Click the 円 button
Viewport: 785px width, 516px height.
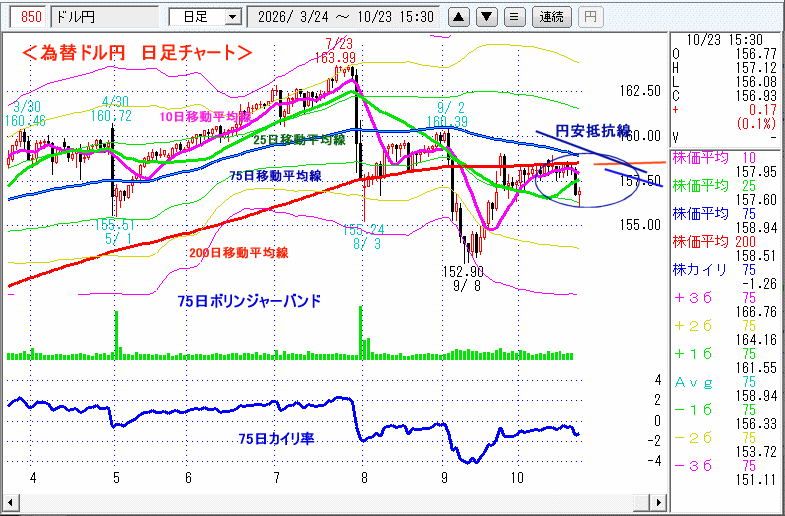point(590,17)
